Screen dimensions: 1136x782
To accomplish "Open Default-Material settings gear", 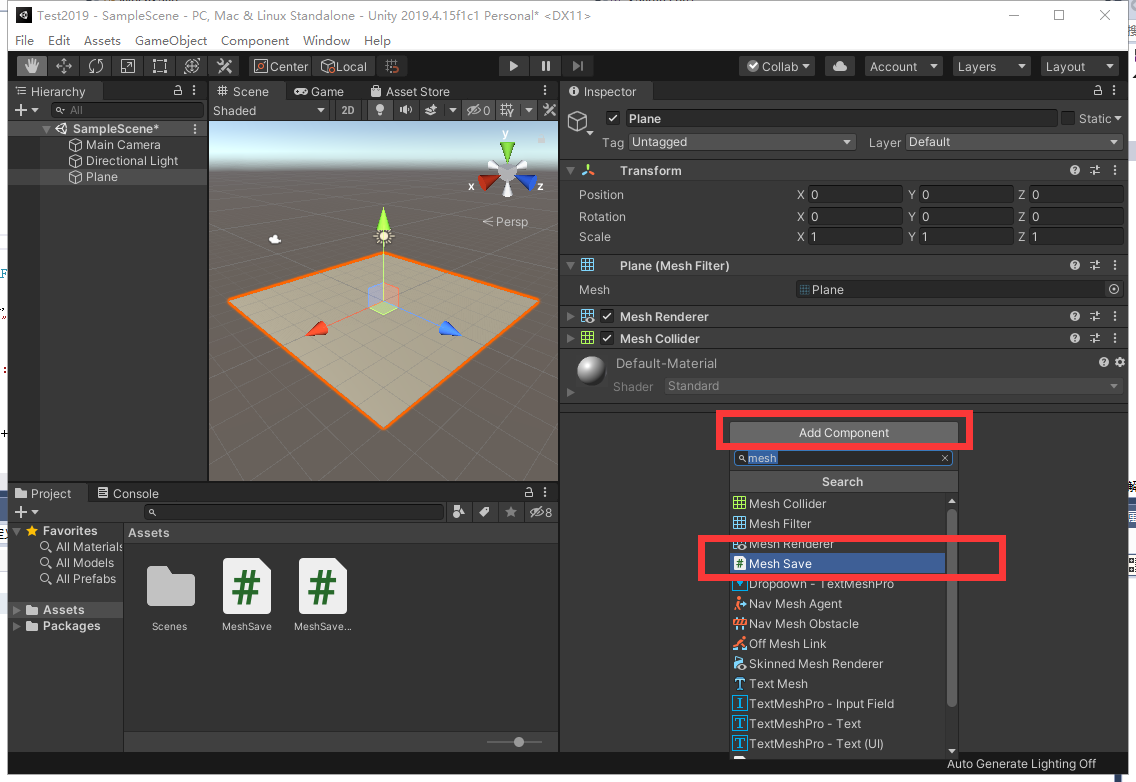I will 1120,362.
